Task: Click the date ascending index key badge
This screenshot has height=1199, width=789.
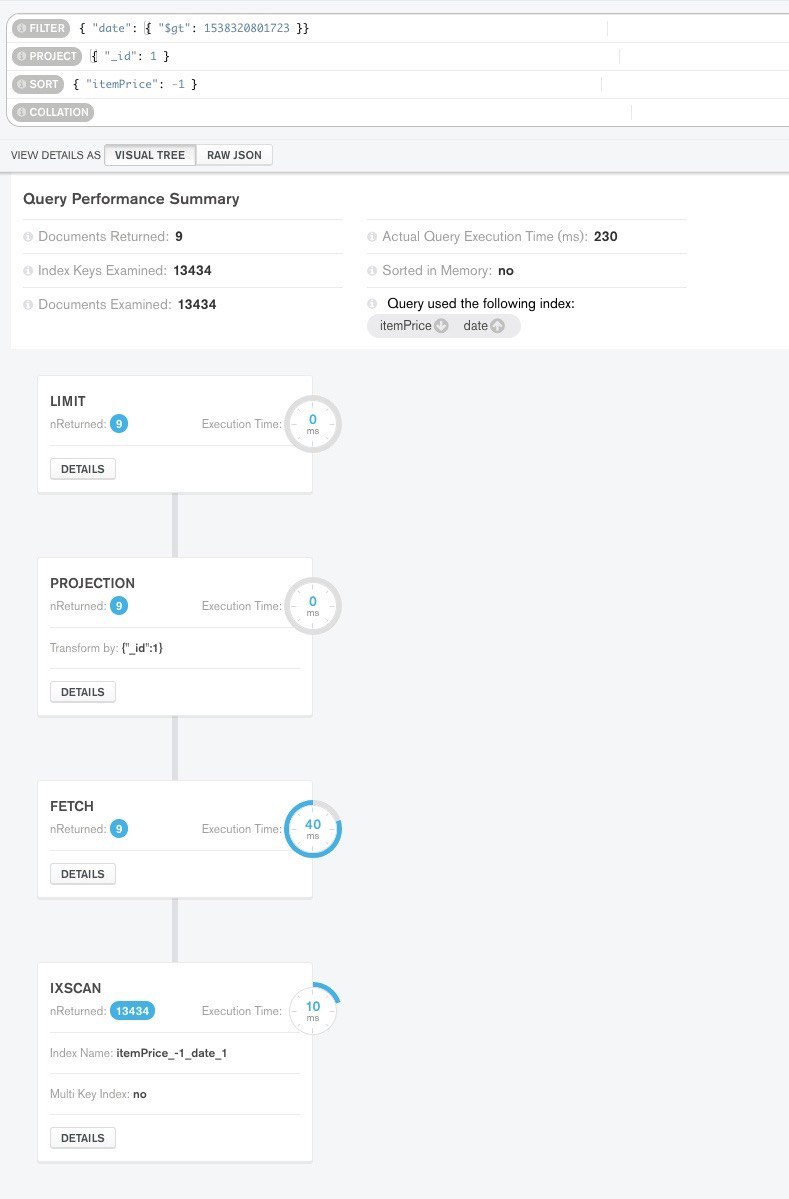Action: click(484, 326)
